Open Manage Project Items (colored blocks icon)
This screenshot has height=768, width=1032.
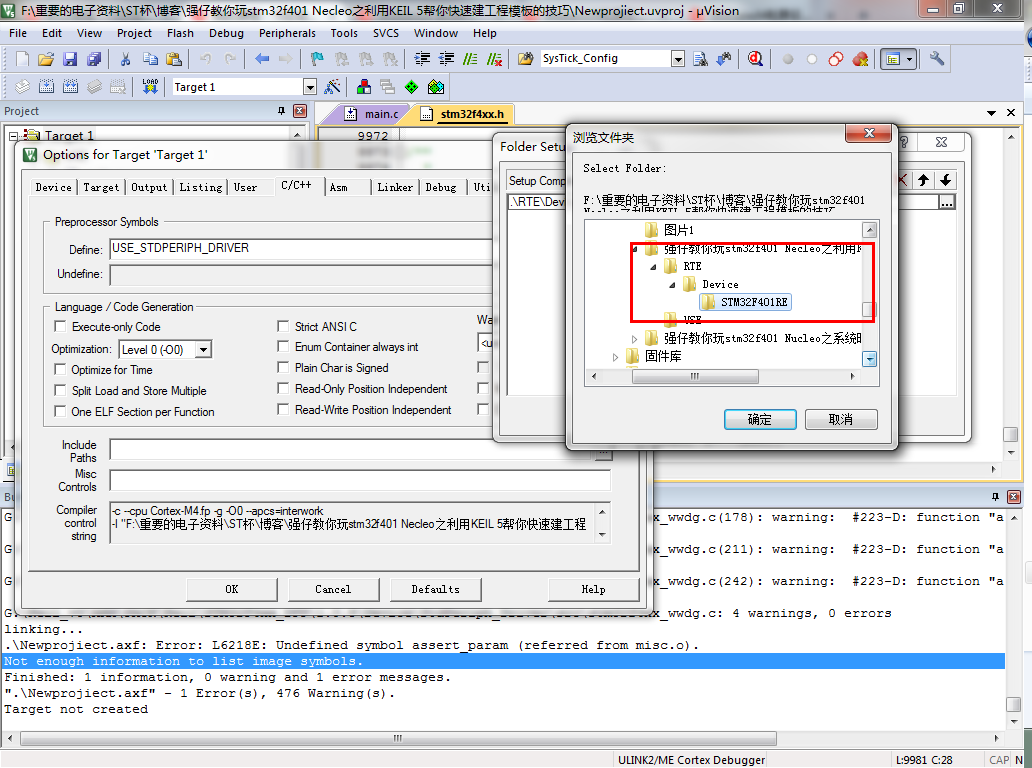point(363,86)
